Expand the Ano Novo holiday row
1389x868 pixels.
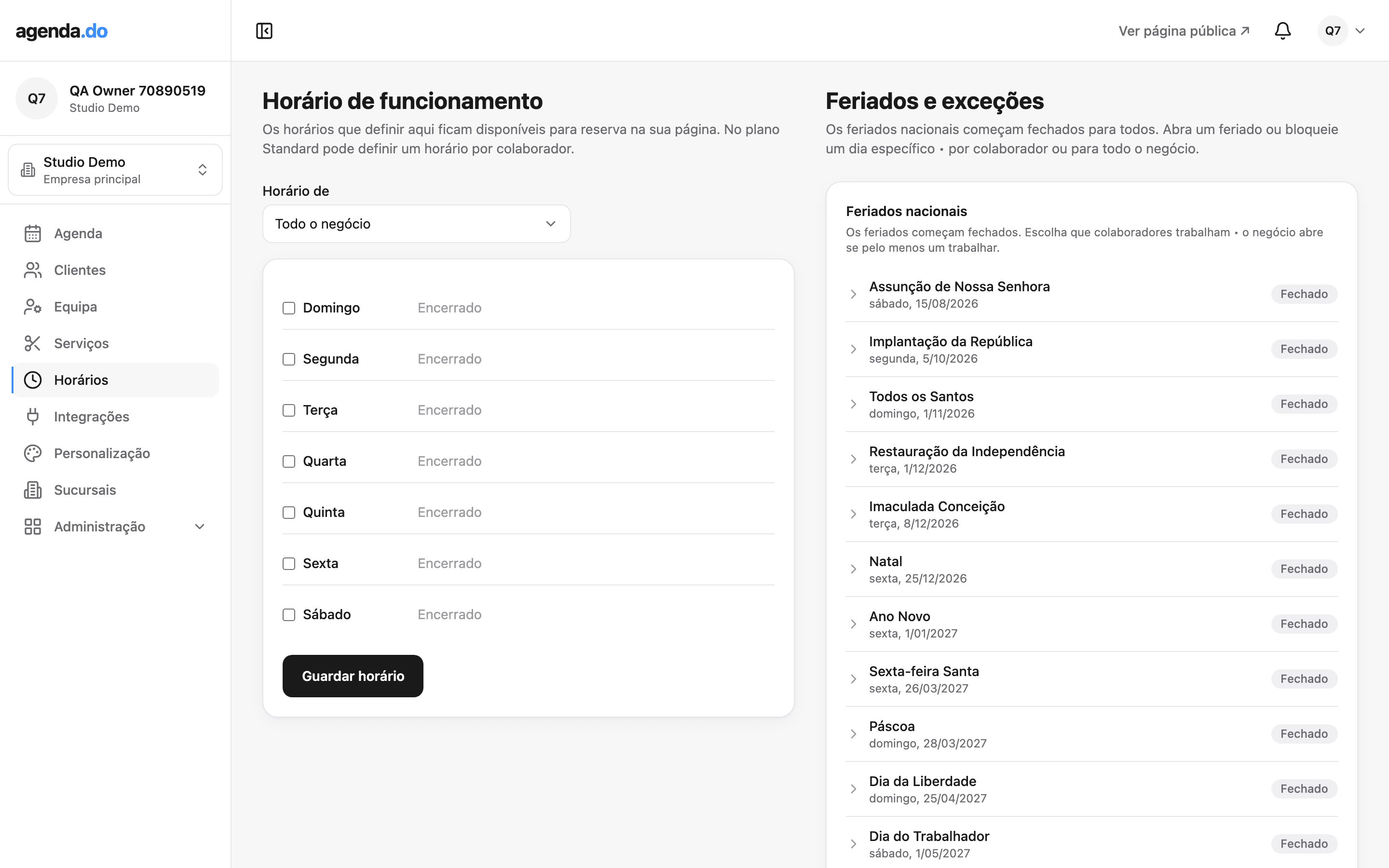coord(853,624)
